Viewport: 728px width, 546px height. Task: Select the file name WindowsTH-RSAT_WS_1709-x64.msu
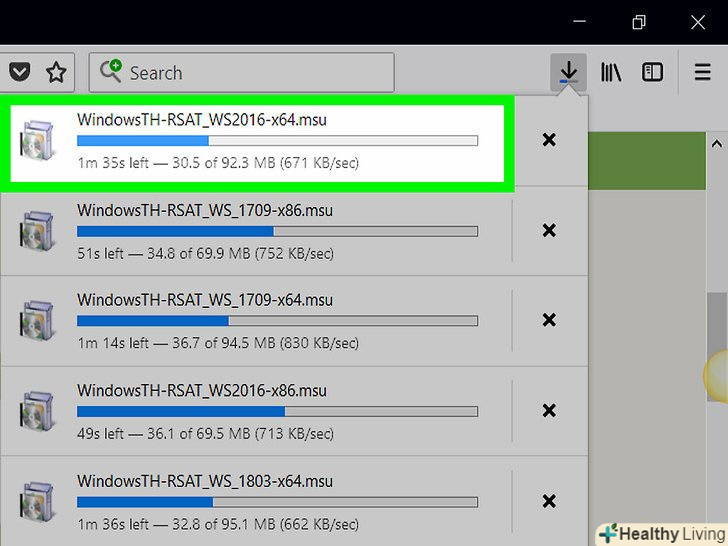click(205, 300)
